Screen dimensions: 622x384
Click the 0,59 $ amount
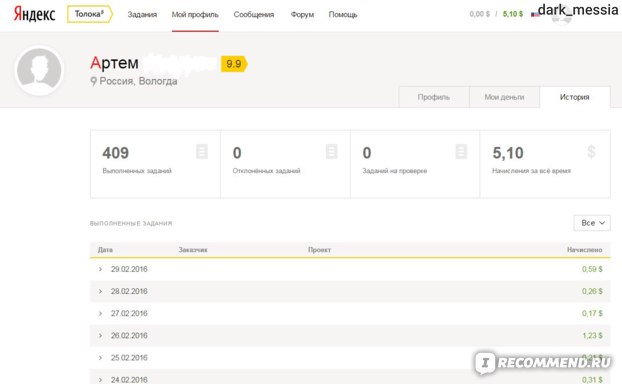(x=592, y=269)
